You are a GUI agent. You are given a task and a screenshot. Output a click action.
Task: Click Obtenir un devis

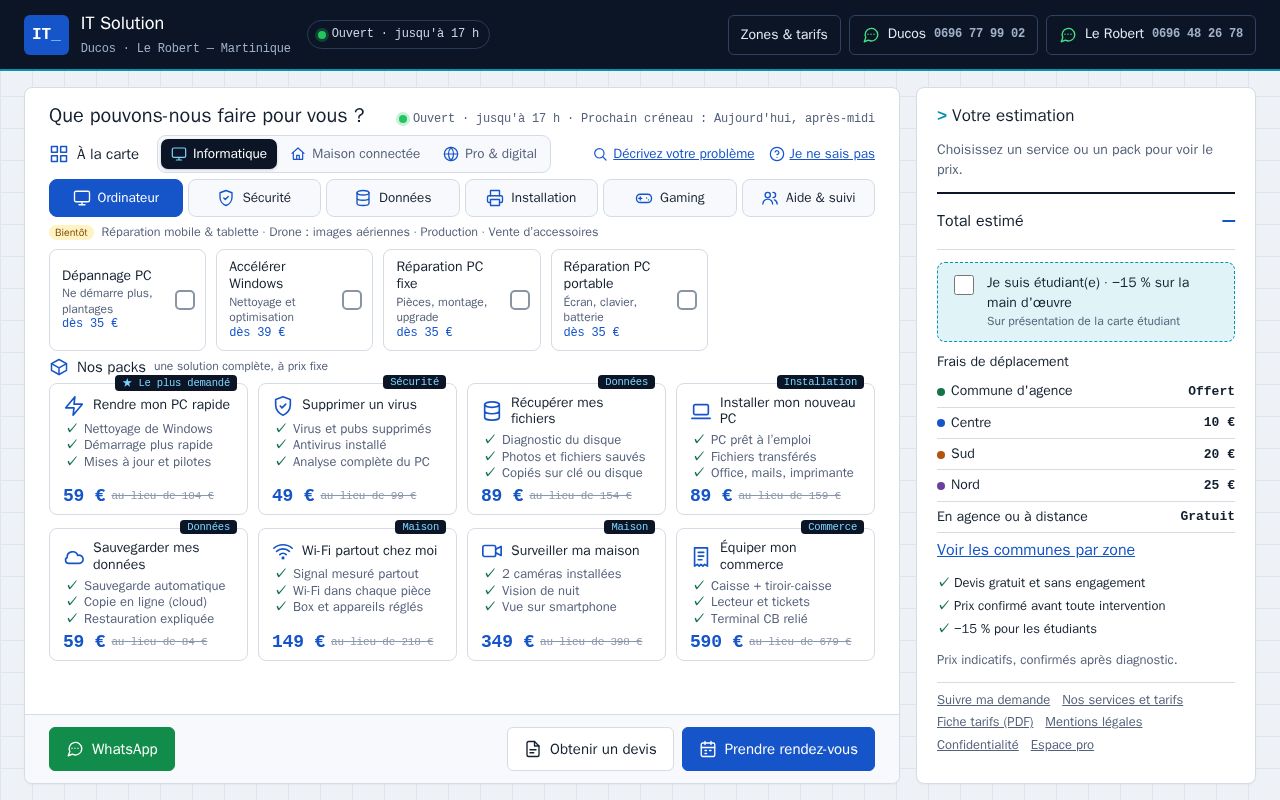(x=590, y=749)
